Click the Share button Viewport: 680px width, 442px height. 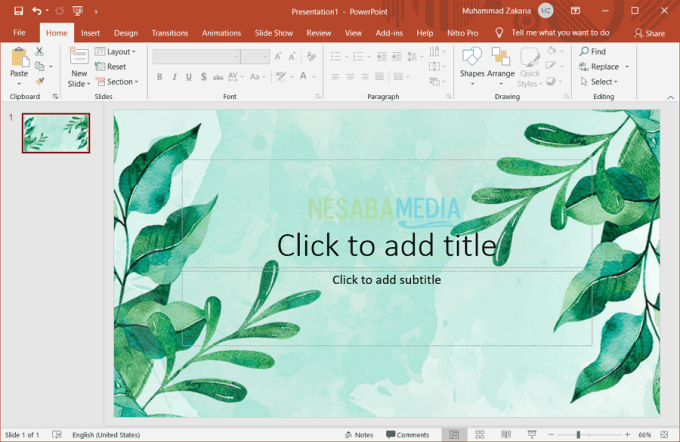click(x=649, y=33)
